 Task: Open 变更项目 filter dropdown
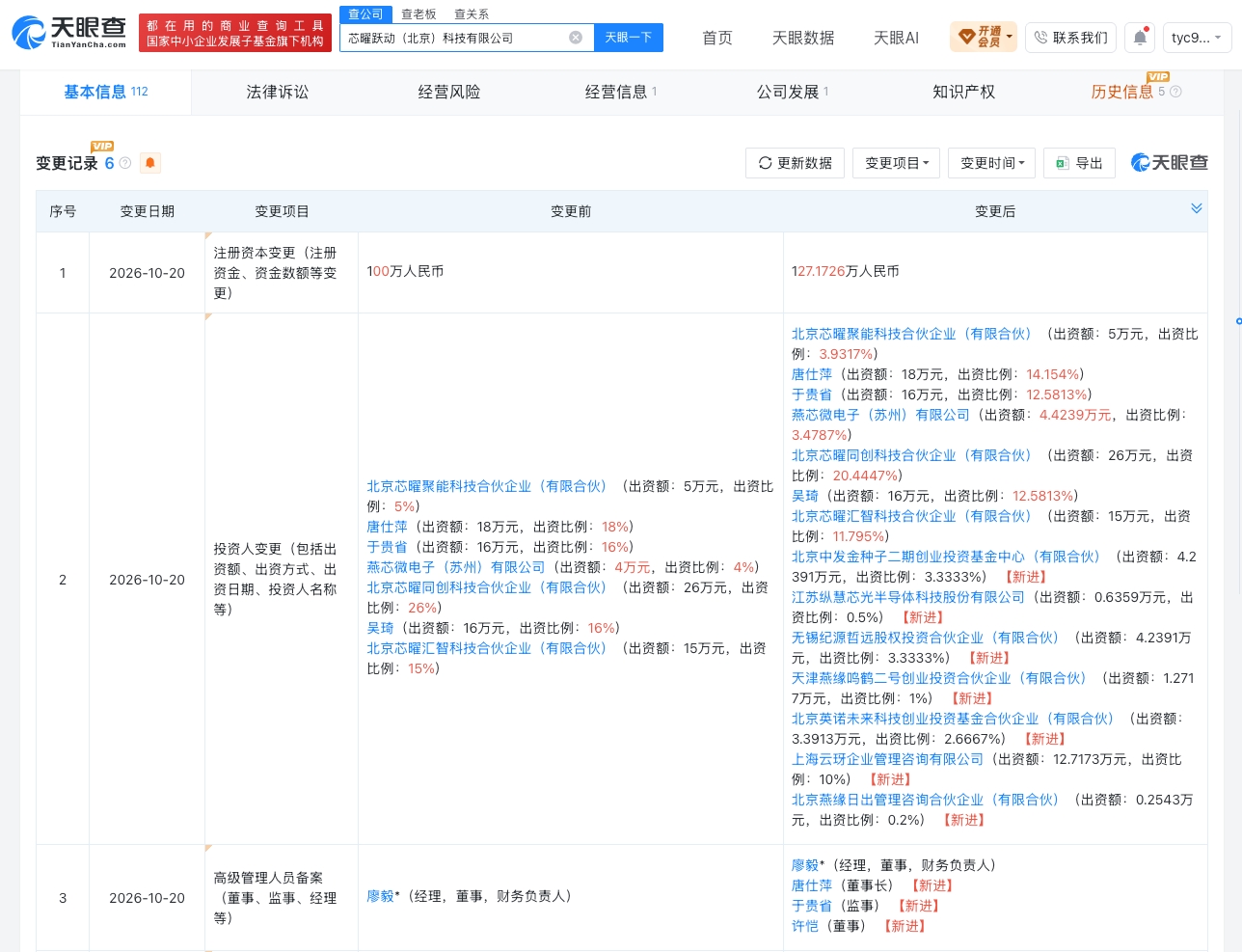pyautogui.click(x=897, y=163)
